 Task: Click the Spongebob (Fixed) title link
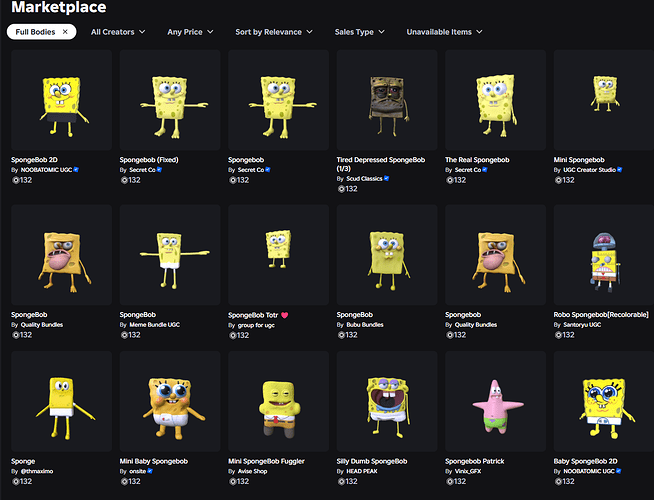point(149,160)
